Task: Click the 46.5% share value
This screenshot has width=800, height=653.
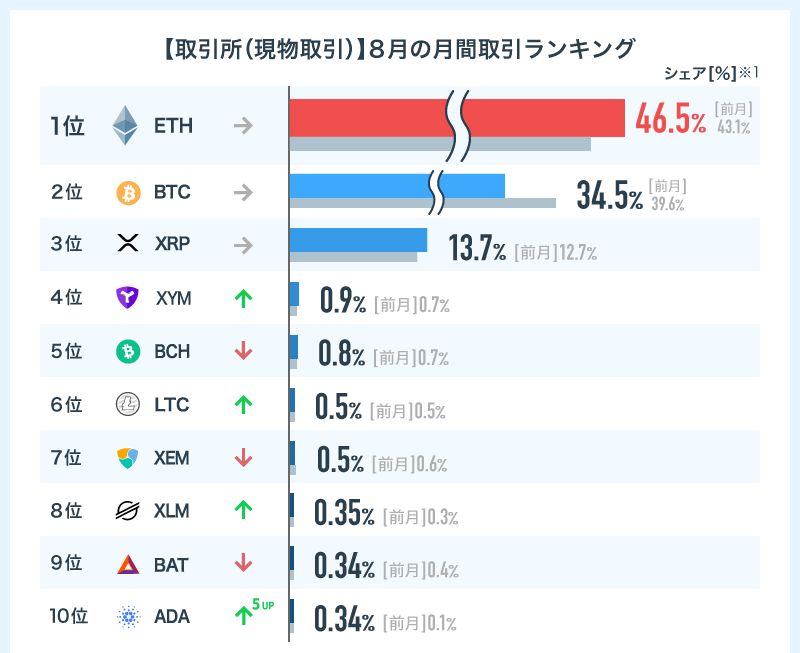Action: point(670,120)
